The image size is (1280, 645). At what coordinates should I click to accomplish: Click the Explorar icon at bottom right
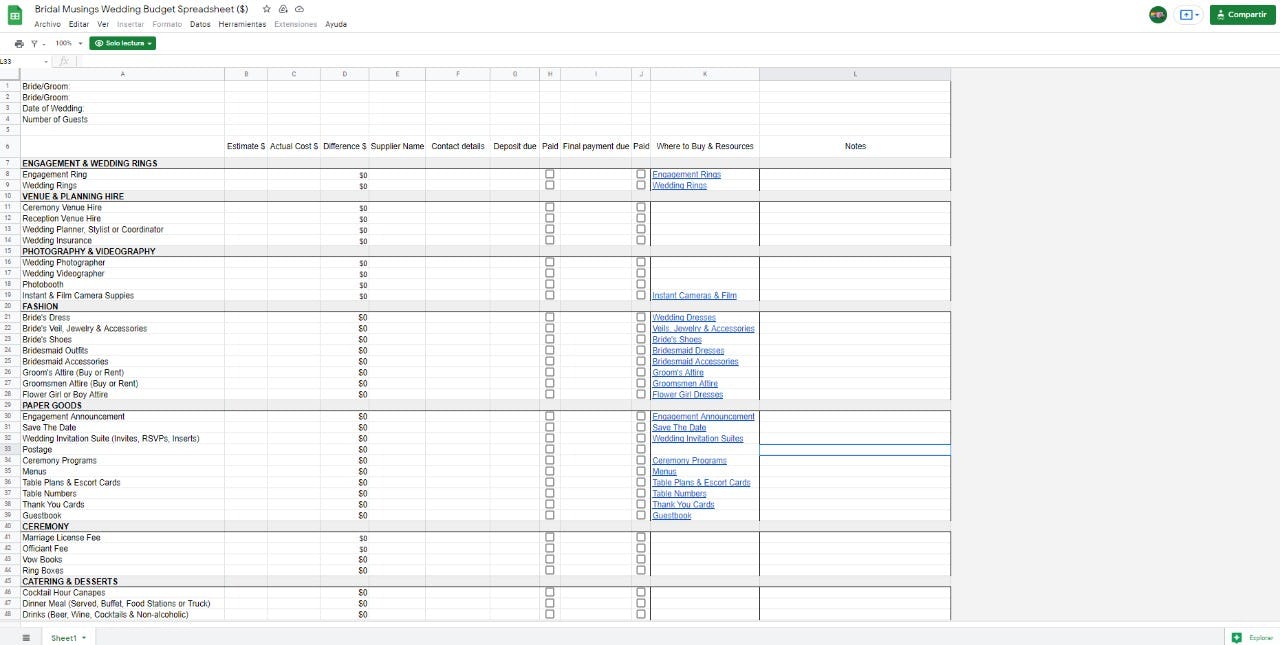pos(1237,637)
